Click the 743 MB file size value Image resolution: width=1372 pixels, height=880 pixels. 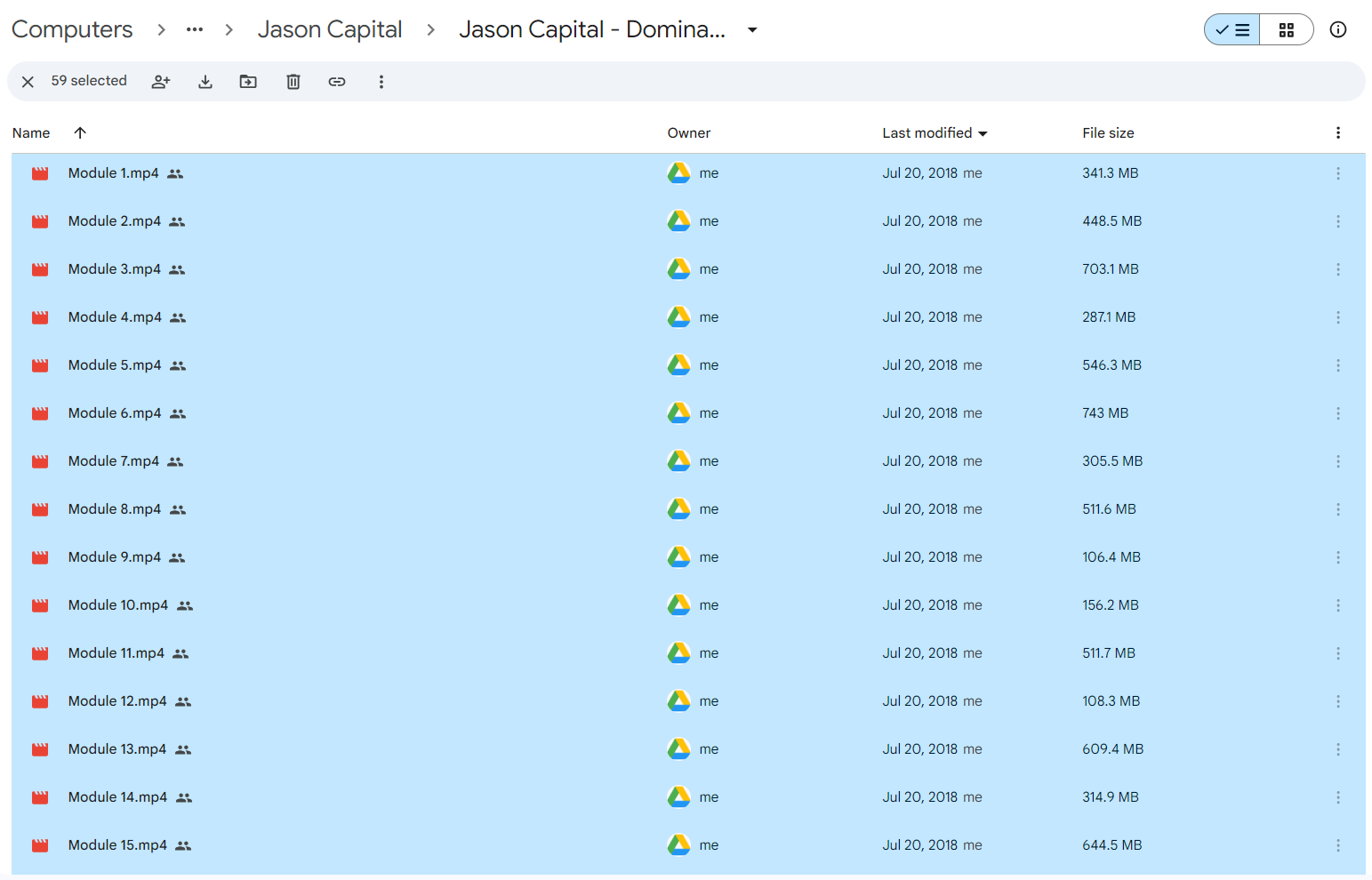point(1105,413)
